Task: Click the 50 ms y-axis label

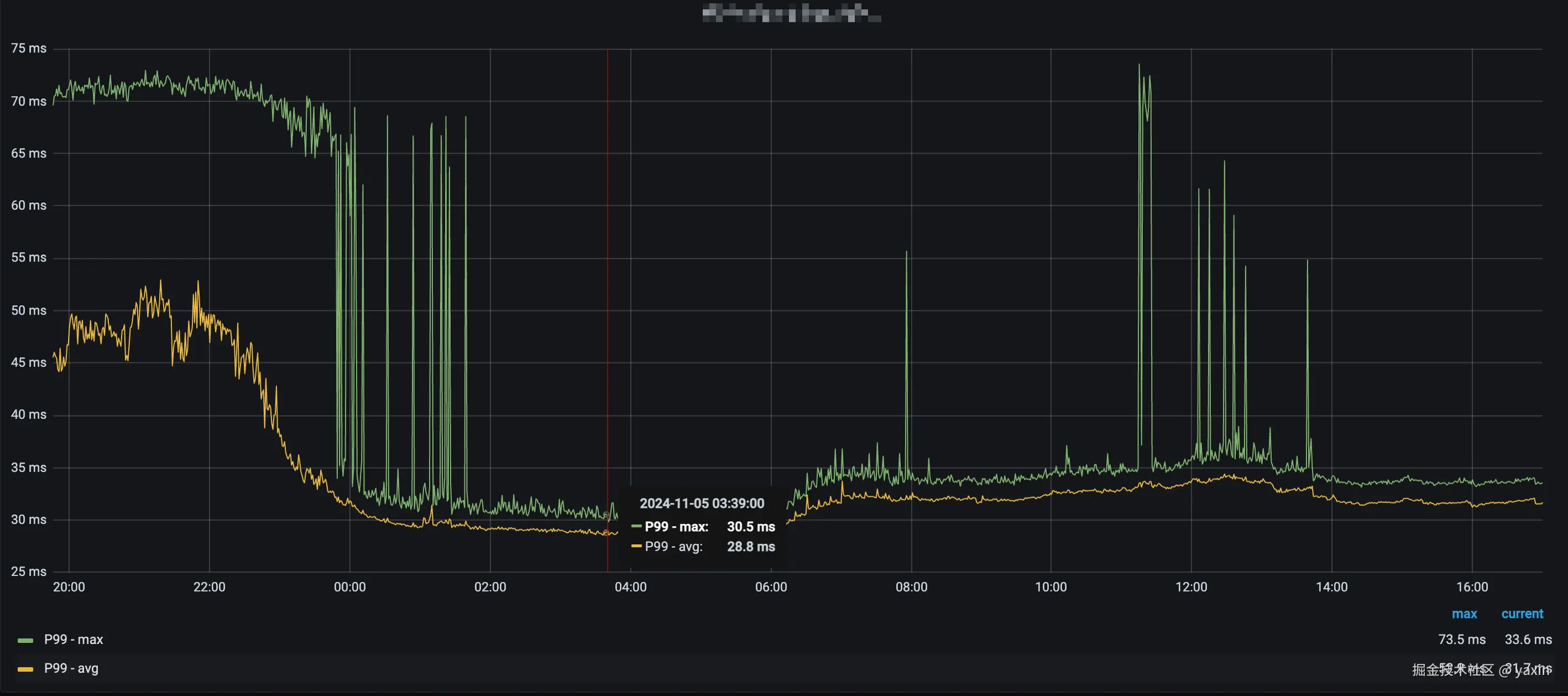Action: coord(29,310)
